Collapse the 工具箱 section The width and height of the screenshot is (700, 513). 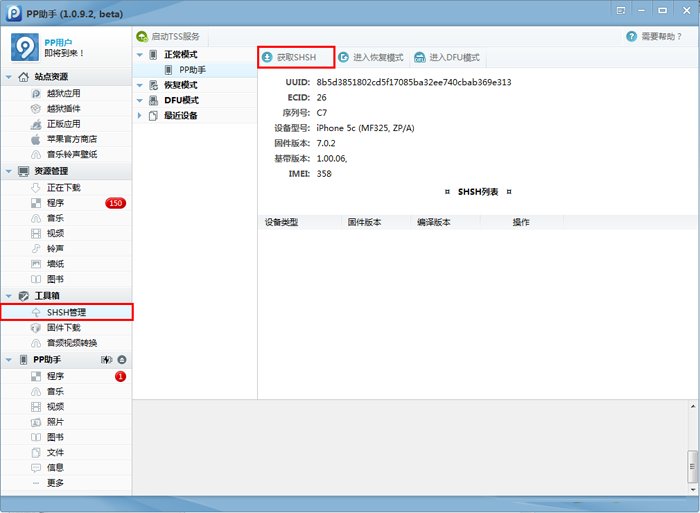(8, 296)
